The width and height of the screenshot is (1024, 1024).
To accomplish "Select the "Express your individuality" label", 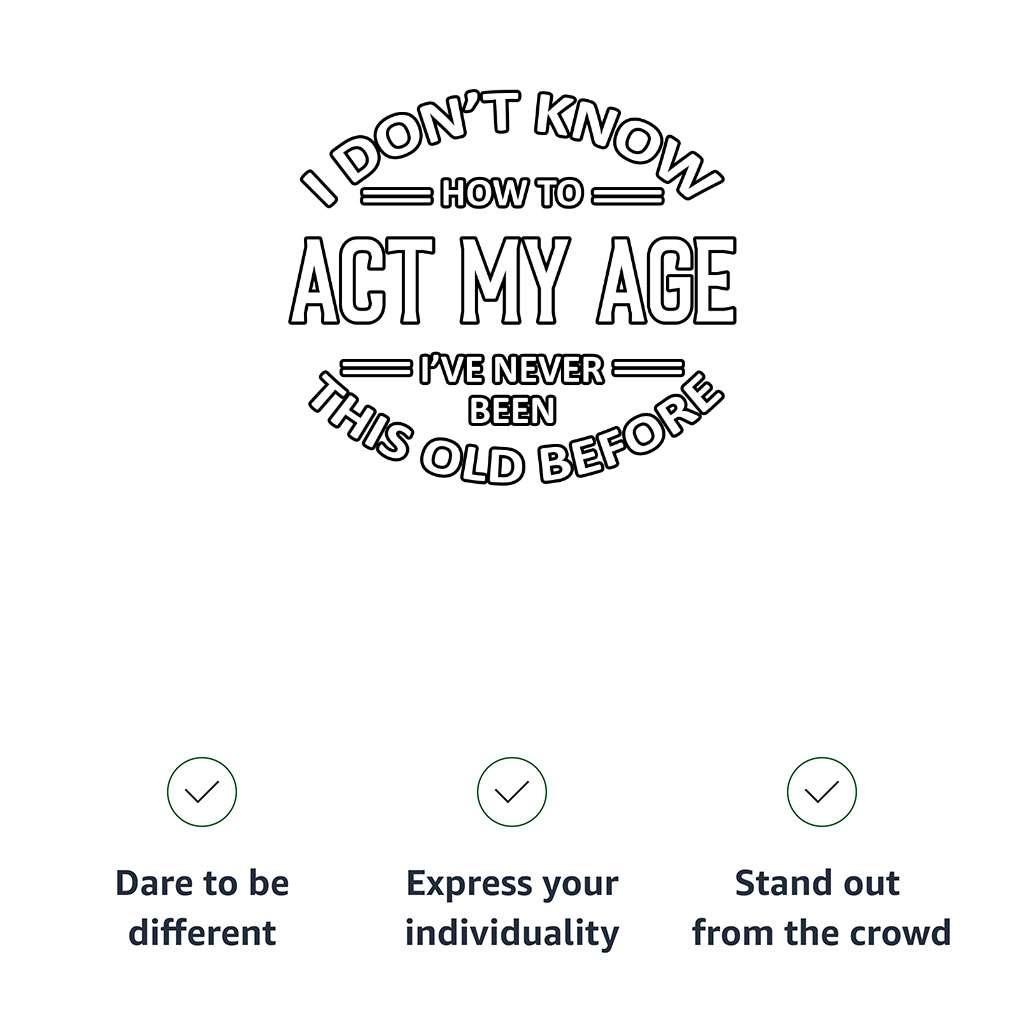I will pos(512,908).
